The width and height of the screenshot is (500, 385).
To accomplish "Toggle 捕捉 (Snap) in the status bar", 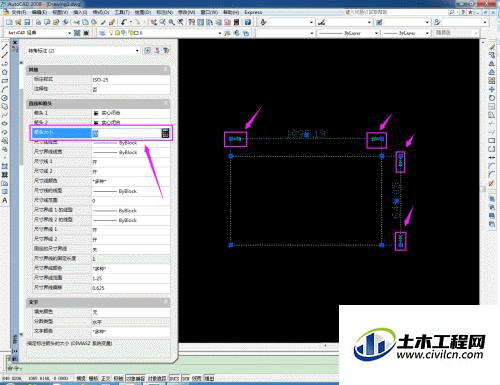I will click(x=81, y=378).
